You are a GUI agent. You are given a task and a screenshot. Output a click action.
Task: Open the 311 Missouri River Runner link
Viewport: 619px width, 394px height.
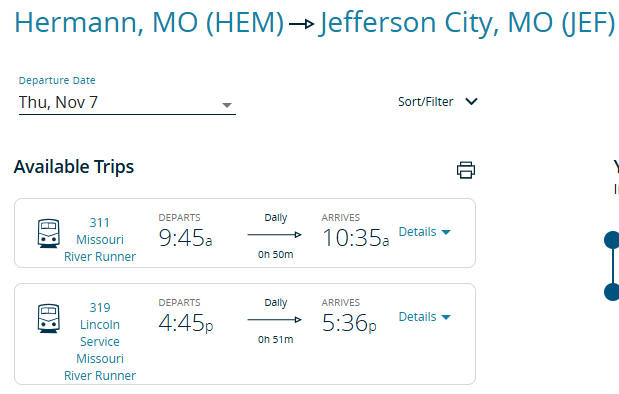coord(100,240)
